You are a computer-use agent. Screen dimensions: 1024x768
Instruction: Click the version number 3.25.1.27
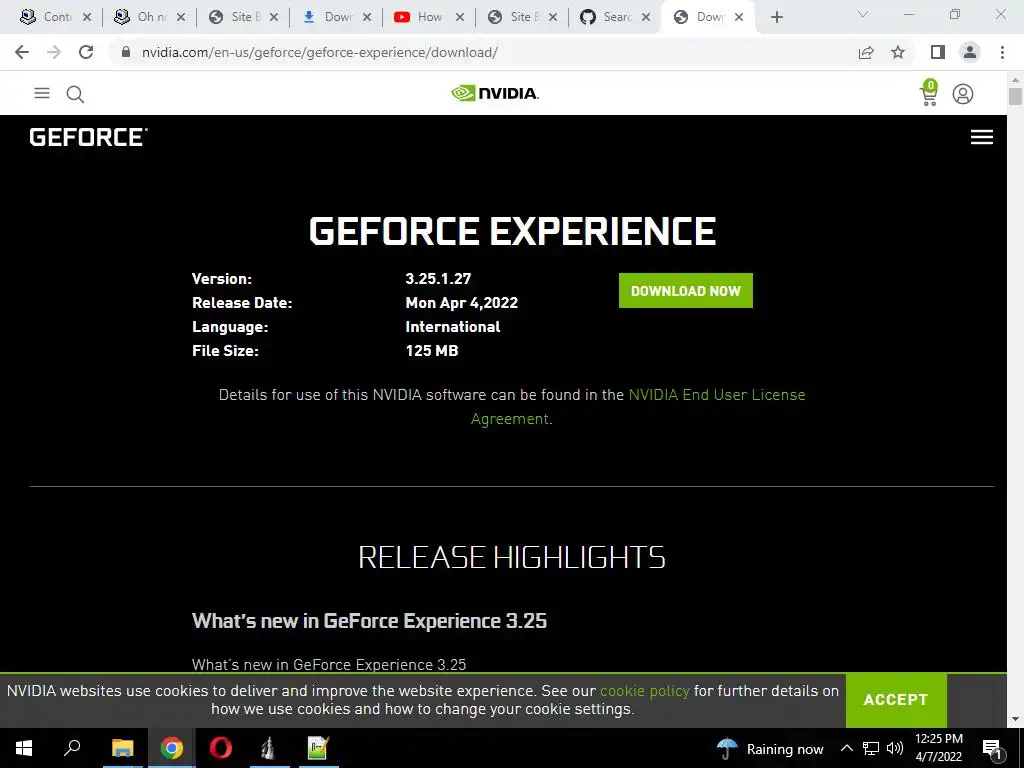point(438,278)
